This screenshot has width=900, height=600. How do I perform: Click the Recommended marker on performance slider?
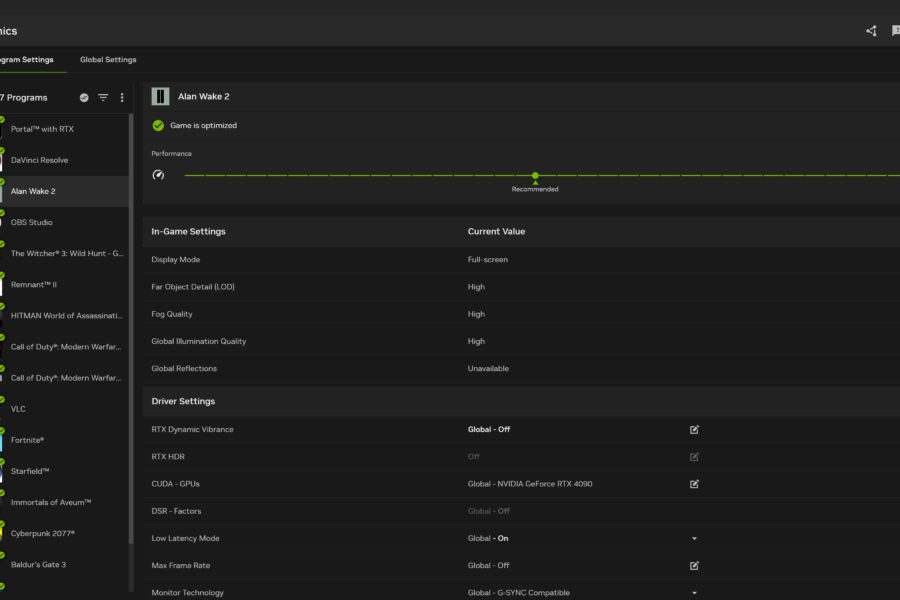(x=535, y=176)
